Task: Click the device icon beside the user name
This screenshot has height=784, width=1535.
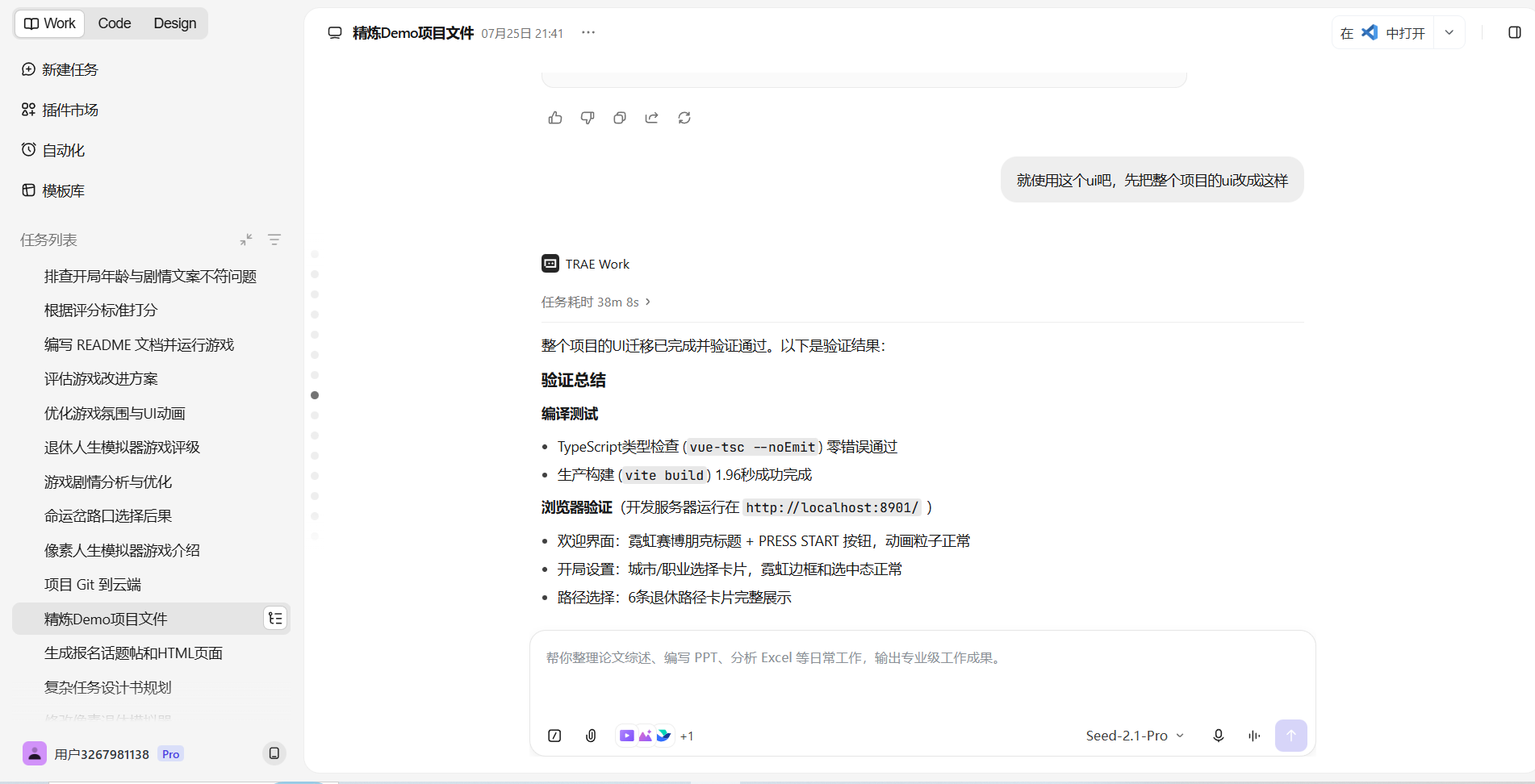Action: pos(274,753)
